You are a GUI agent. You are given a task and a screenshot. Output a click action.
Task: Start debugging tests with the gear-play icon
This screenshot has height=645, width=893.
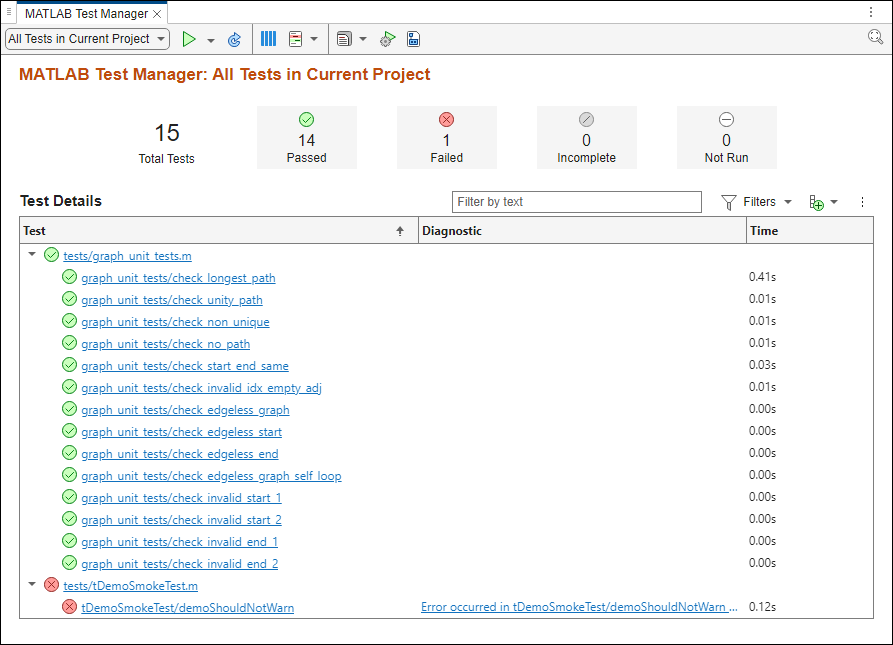387,39
